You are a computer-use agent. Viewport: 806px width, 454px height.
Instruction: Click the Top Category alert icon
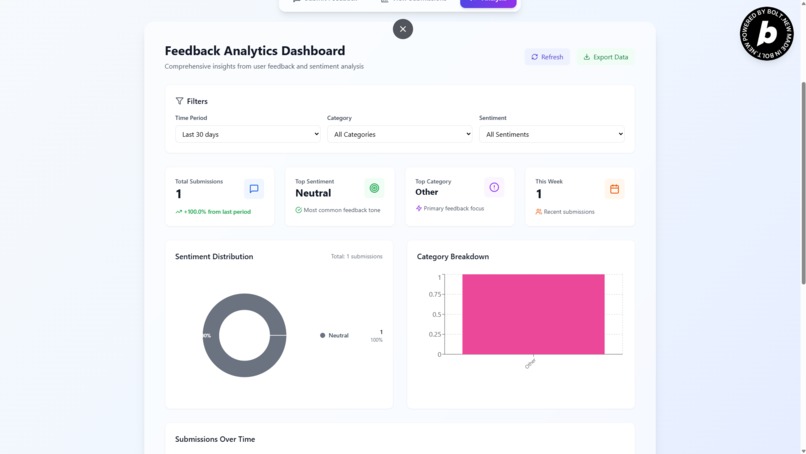[x=494, y=187]
